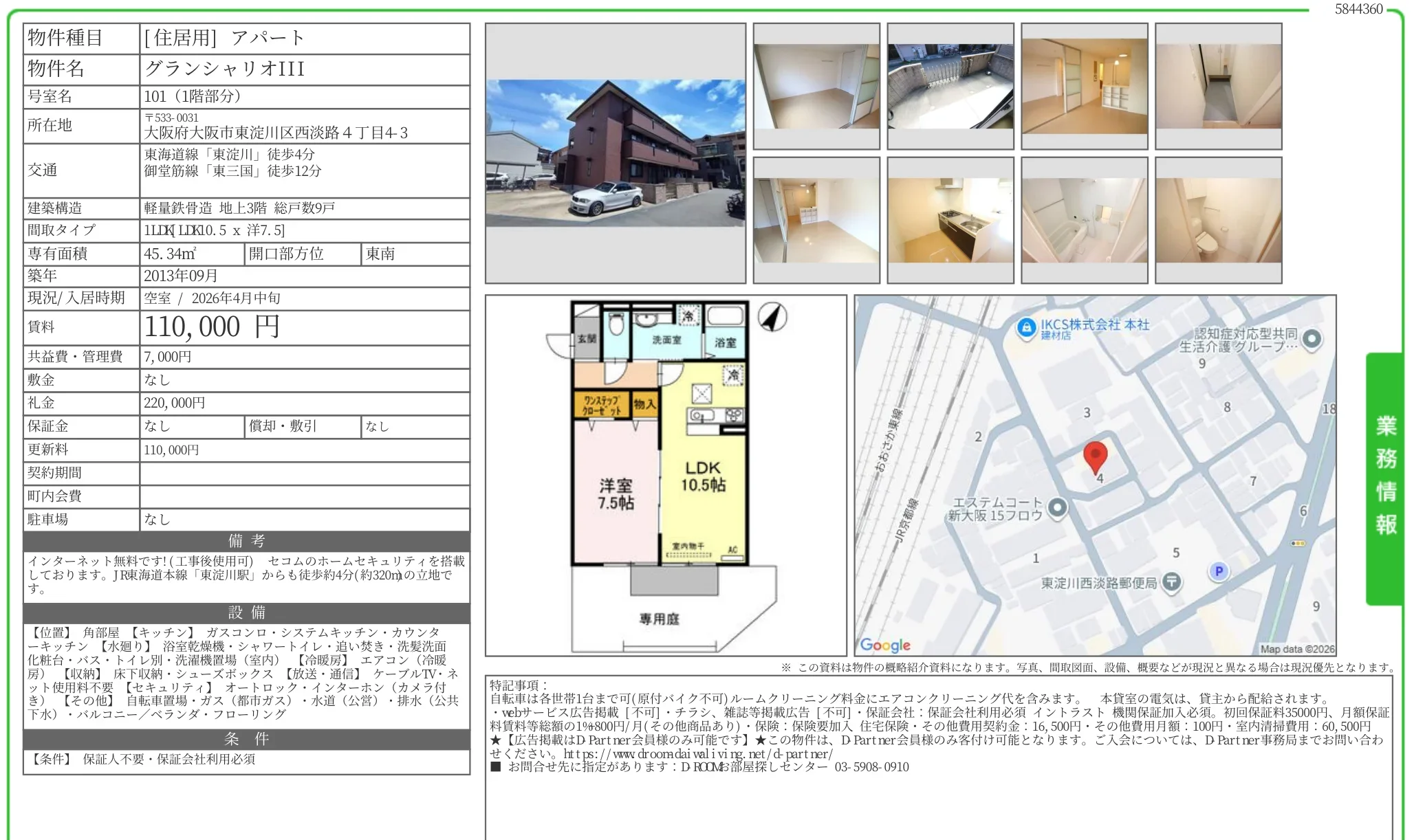Click the IKCS株式会社 shop marker icon
Image resolution: width=1414 pixels, height=840 pixels.
coord(1026,327)
